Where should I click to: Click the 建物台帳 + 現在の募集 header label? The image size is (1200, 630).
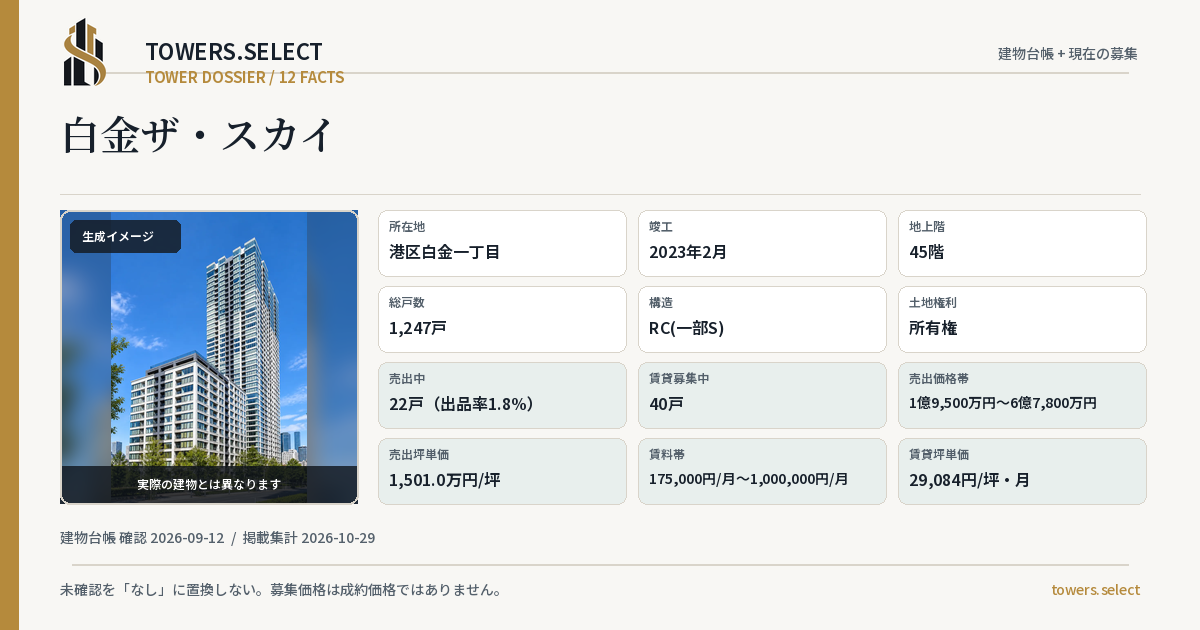(x=1068, y=54)
